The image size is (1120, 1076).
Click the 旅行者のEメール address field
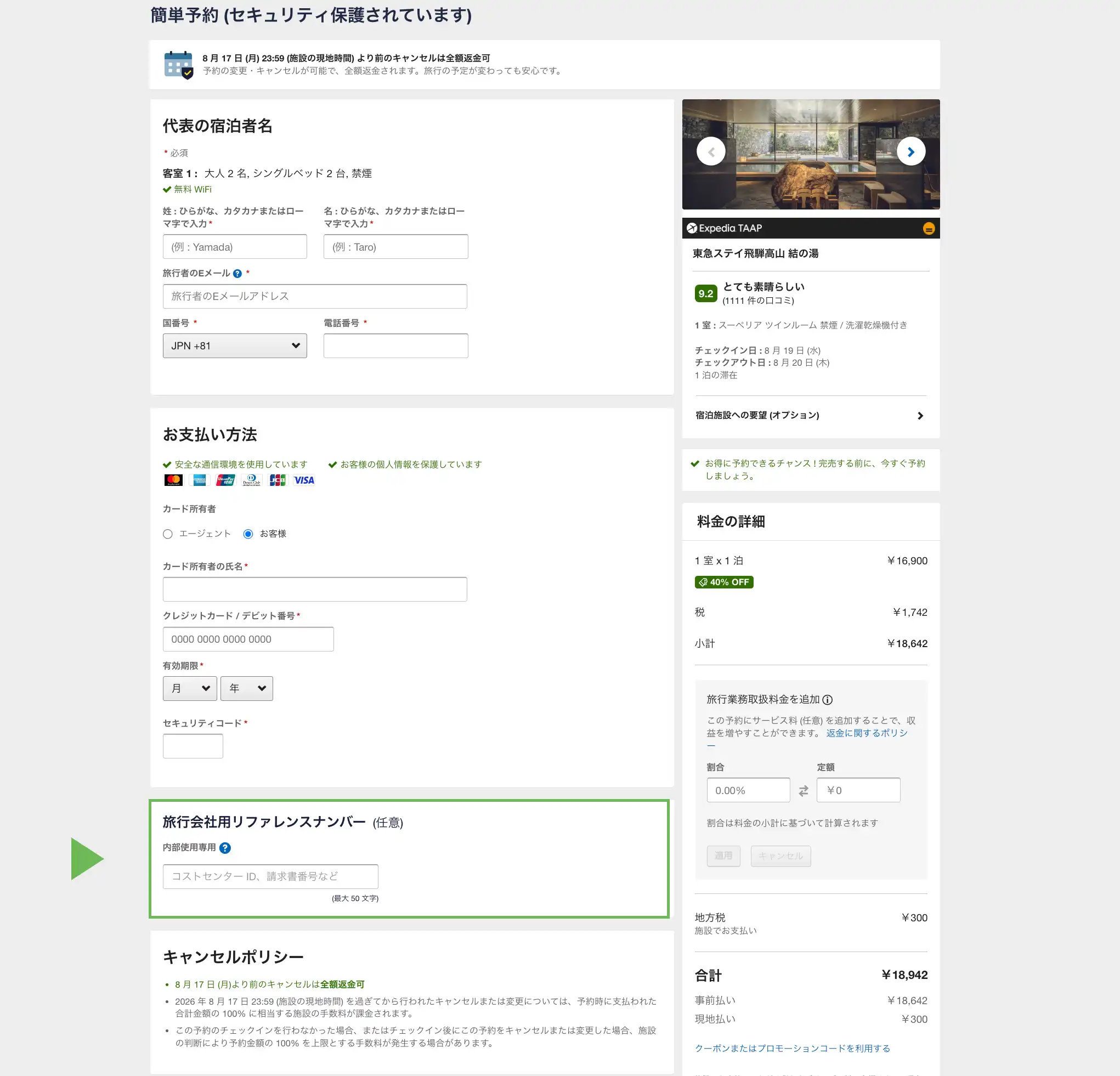(315, 297)
